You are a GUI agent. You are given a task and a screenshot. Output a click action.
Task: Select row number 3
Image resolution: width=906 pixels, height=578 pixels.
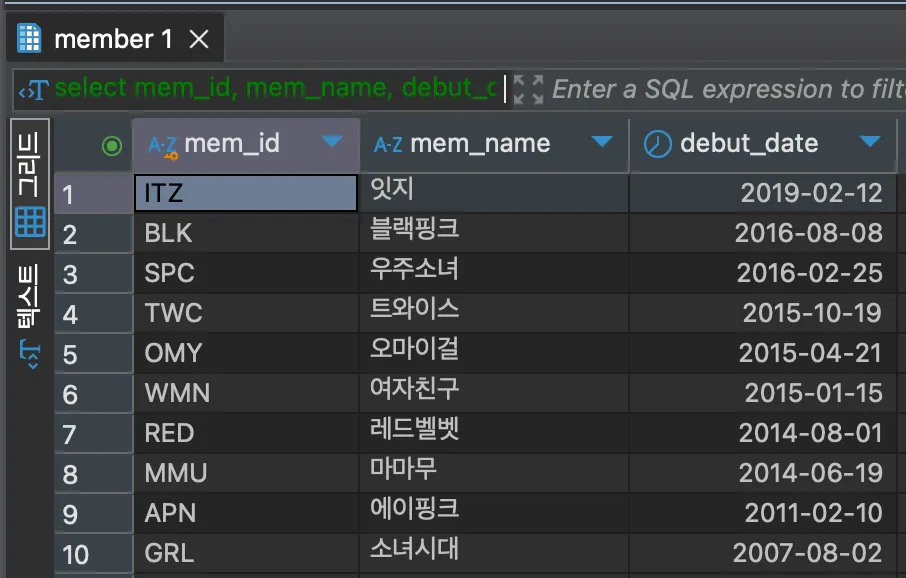pyautogui.click(x=94, y=274)
